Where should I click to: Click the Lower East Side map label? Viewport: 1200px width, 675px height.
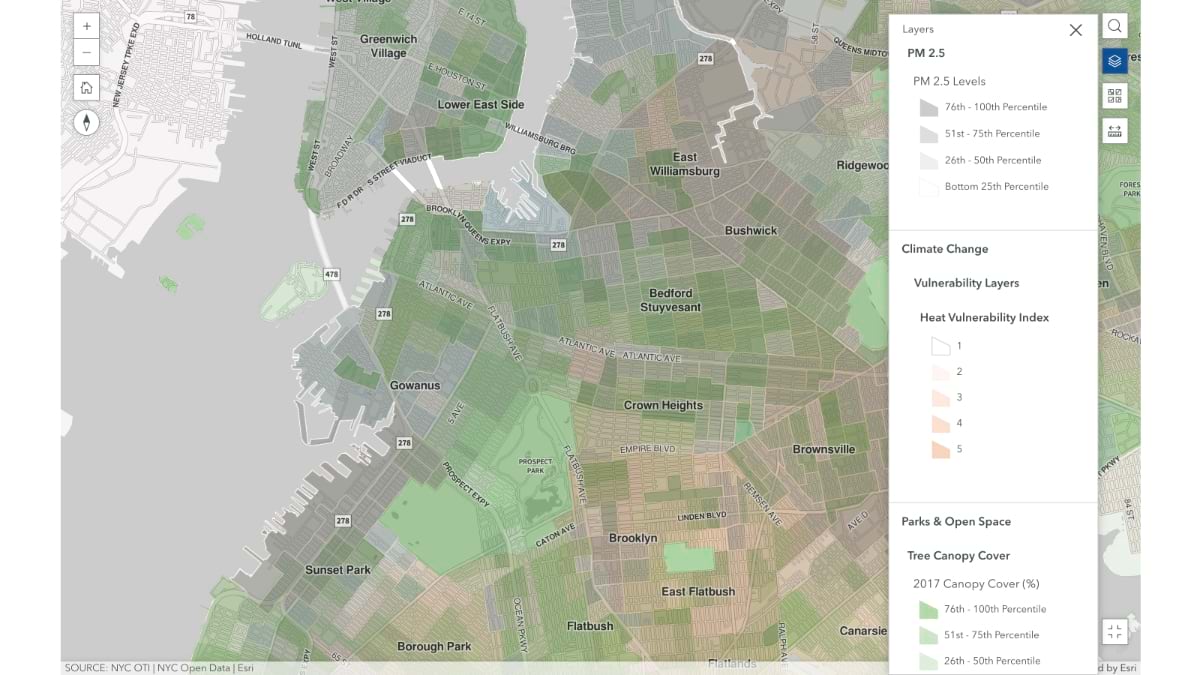pos(481,104)
